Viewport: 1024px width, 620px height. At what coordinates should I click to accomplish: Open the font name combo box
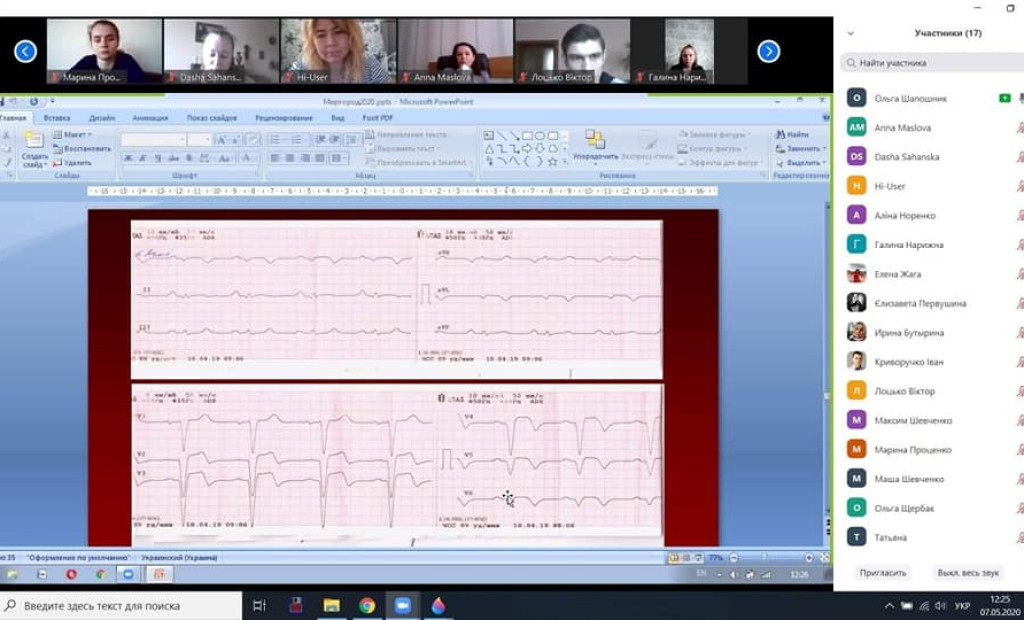[155, 140]
